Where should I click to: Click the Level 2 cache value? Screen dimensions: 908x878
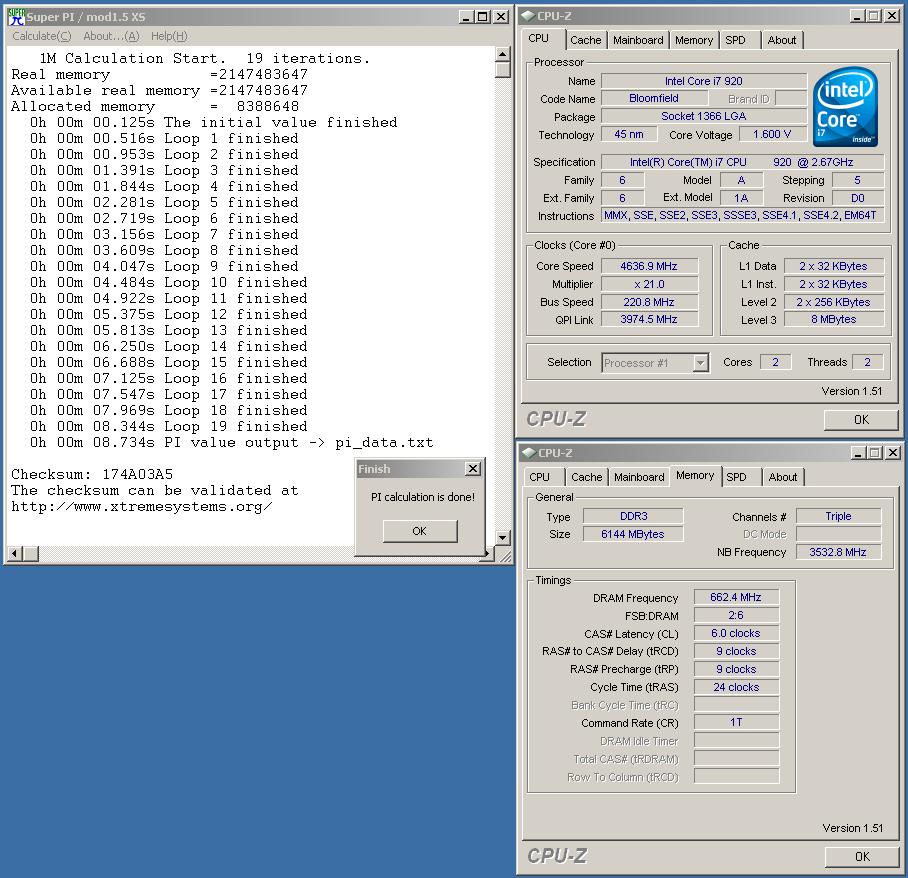[834, 302]
